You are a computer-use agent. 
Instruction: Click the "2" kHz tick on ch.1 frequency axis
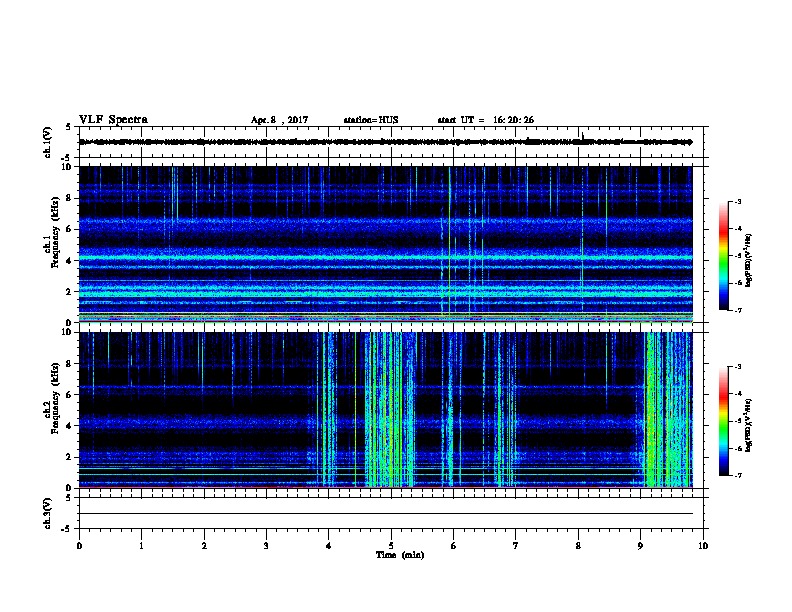coord(69,291)
